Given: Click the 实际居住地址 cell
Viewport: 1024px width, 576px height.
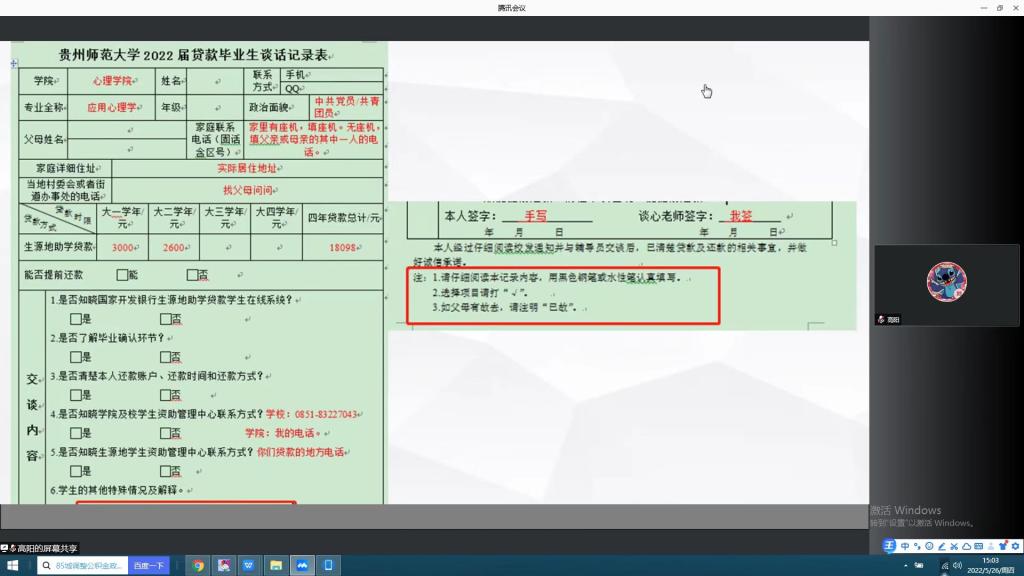Looking at the screenshot, I should point(248,168).
